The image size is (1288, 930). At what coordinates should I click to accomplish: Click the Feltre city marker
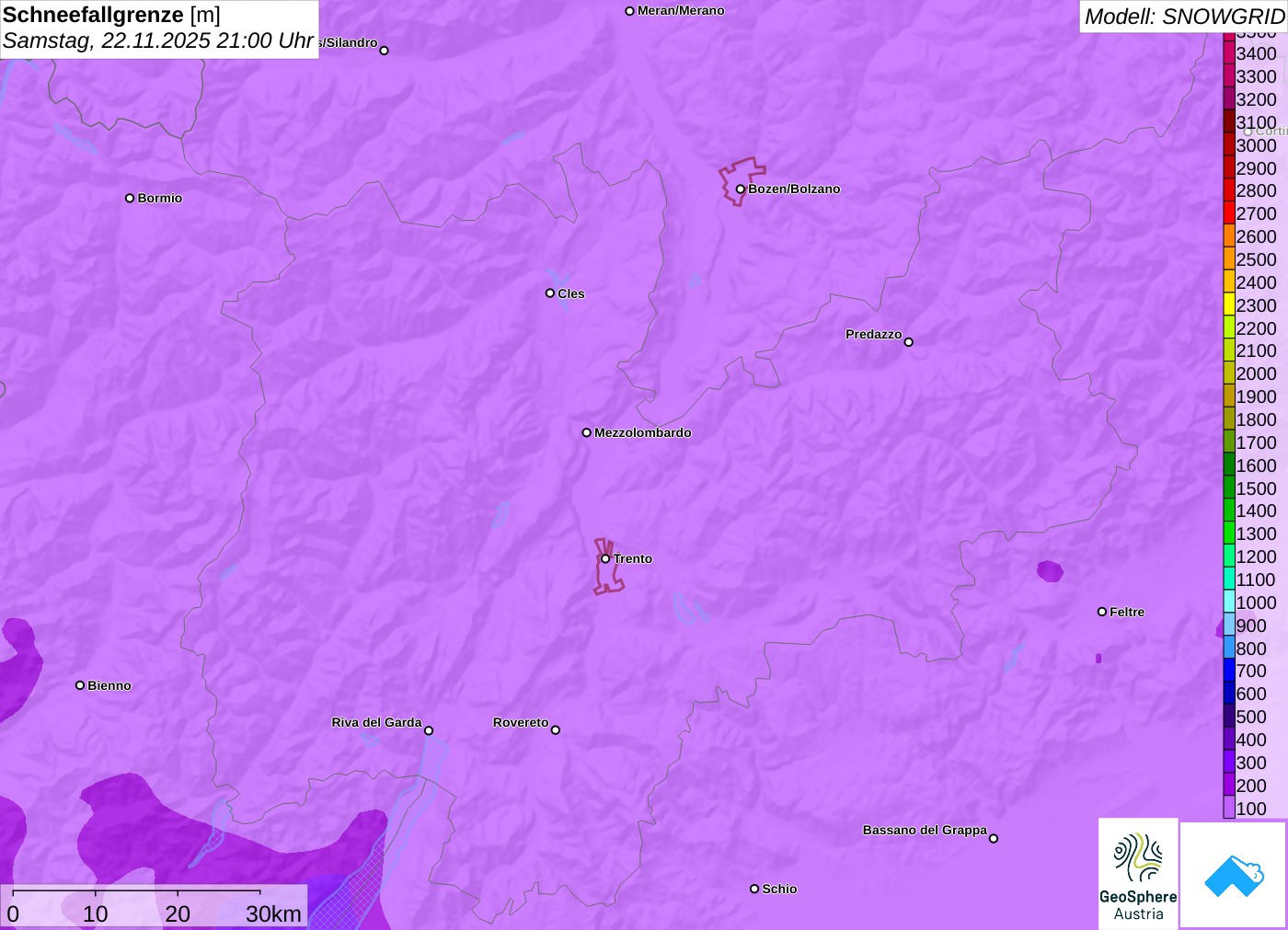(x=1101, y=612)
